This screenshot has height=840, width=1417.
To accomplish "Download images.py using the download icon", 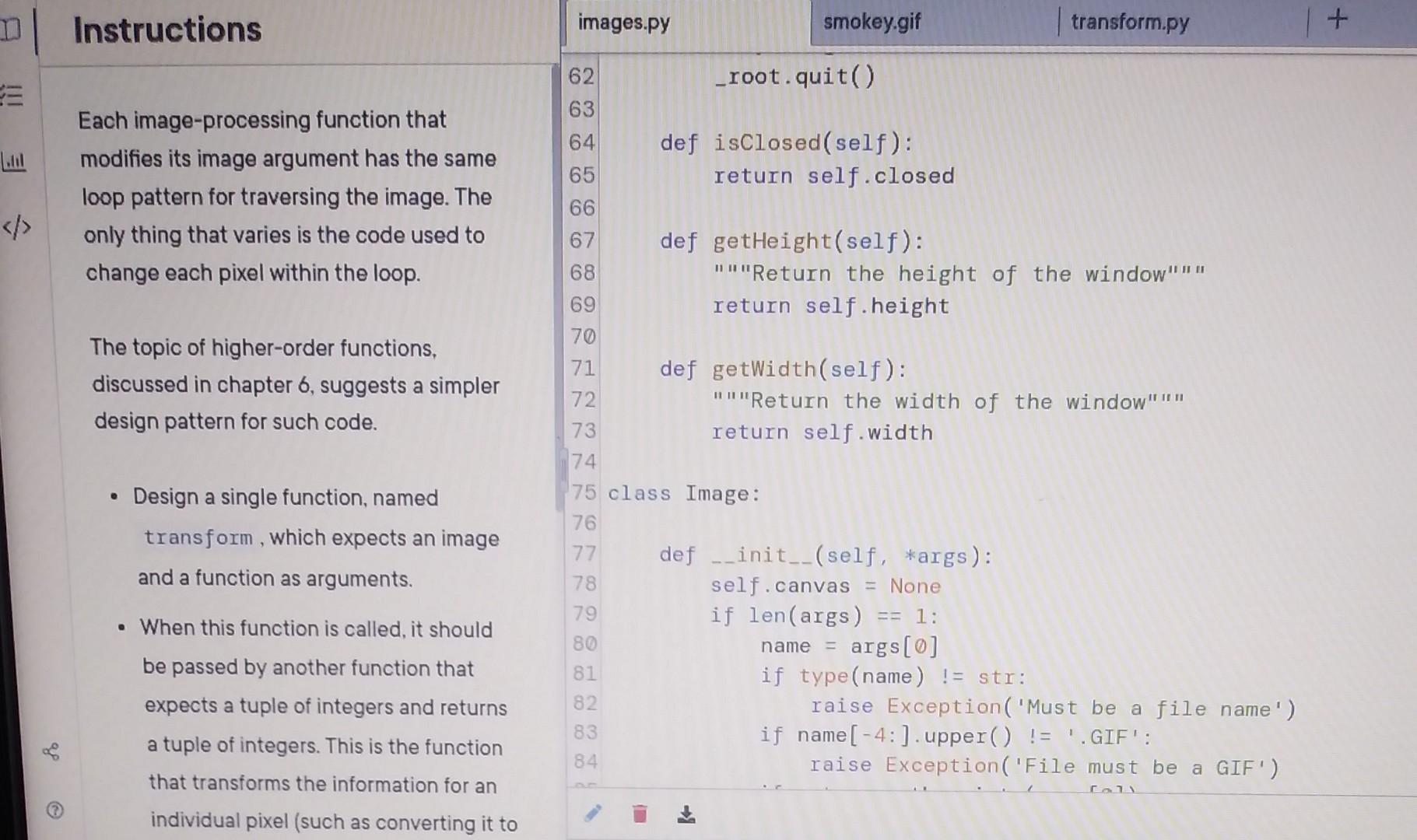I will click(686, 814).
